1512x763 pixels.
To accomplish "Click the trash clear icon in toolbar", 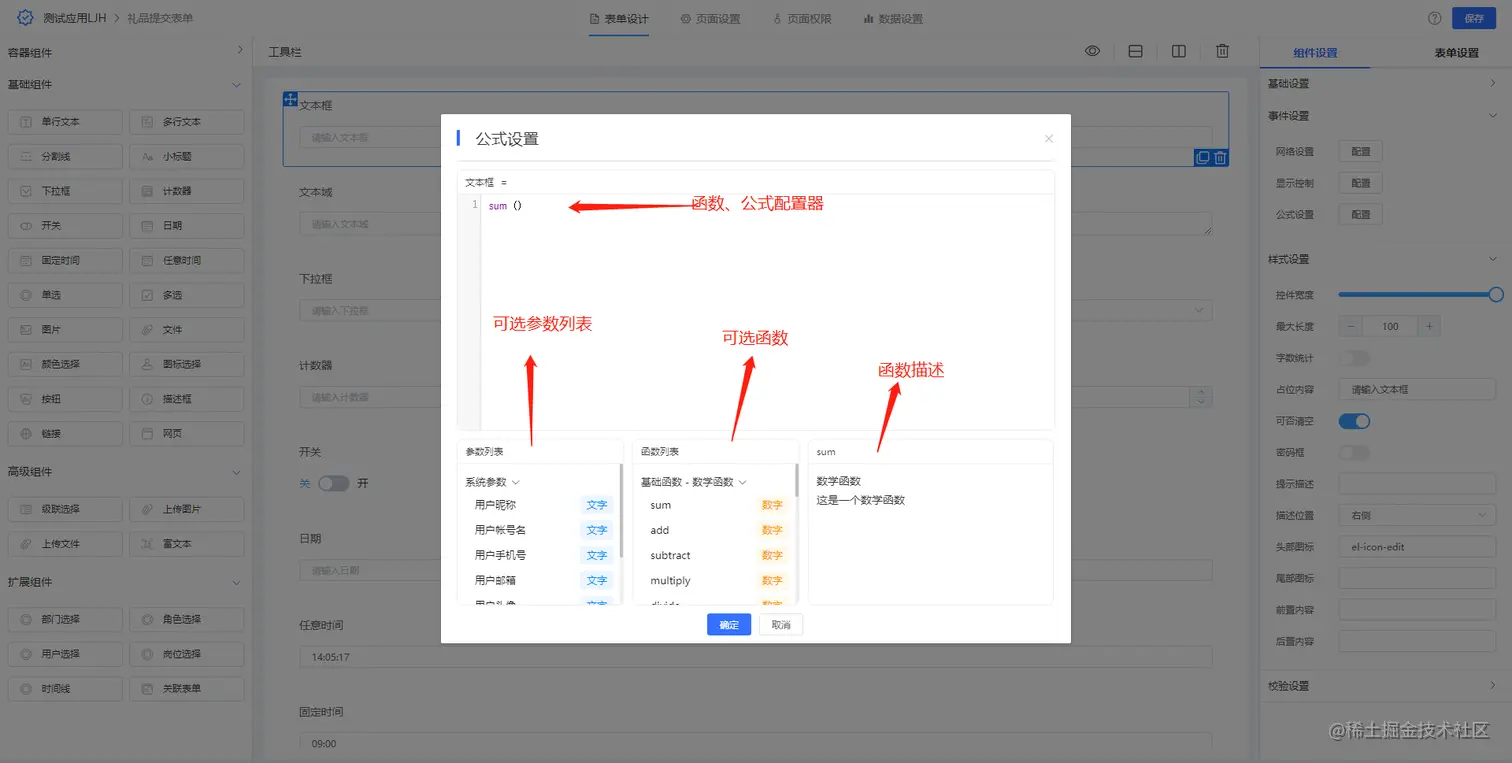I will pyautogui.click(x=1222, y=51).
